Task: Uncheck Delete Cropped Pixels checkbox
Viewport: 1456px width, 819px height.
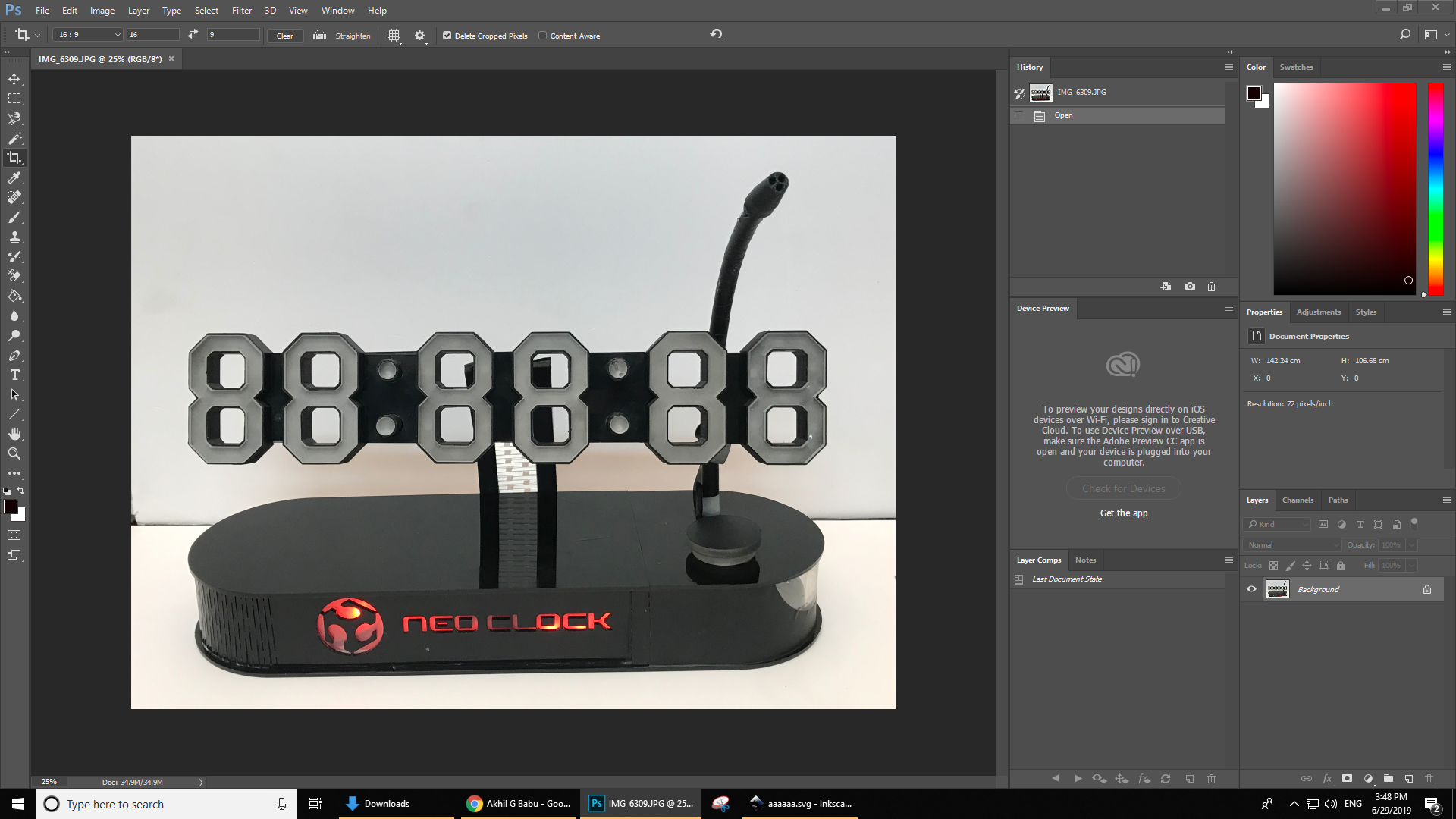Action: pyautogui.click(x=447, y=36)
